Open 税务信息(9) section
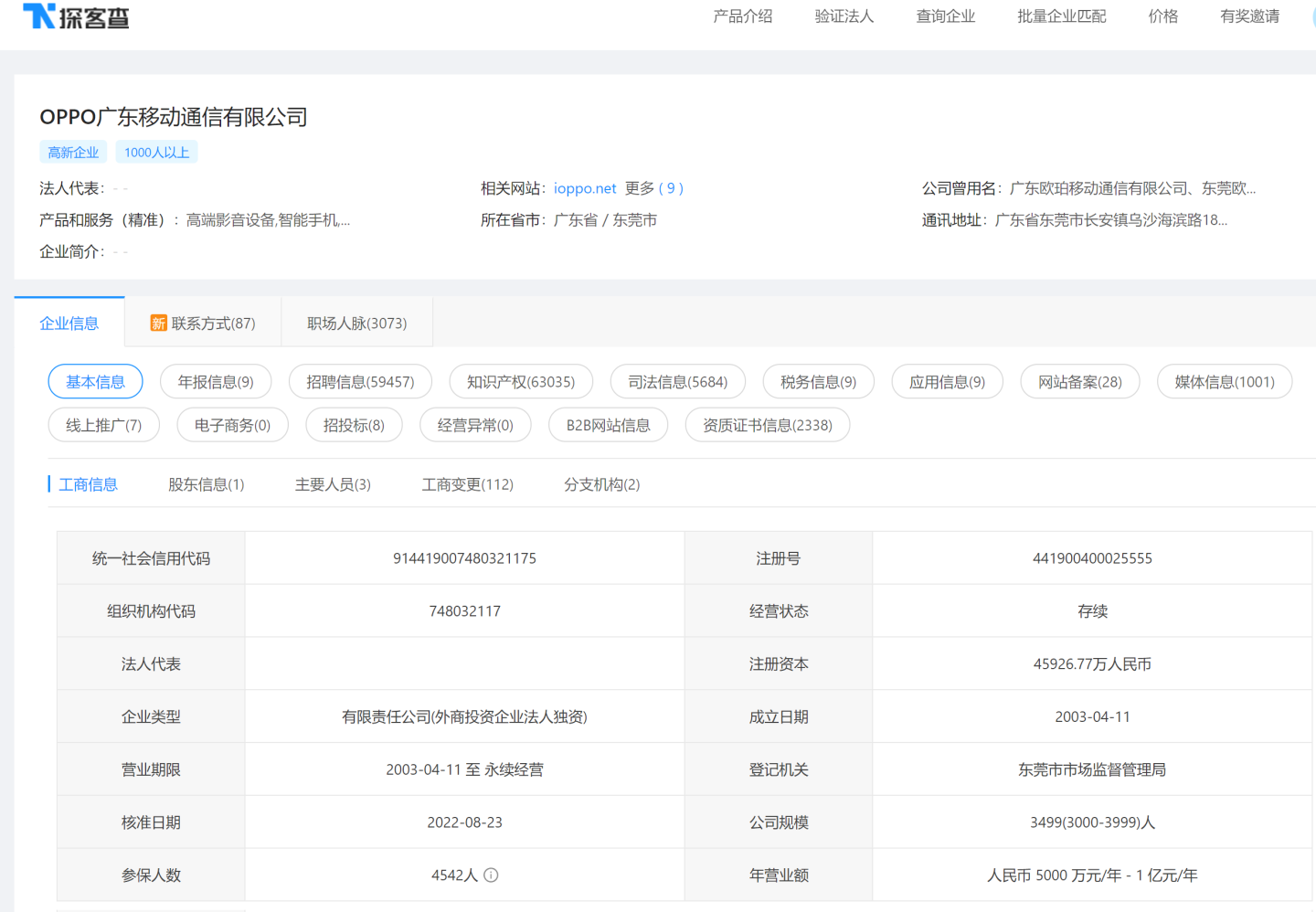This screenshot has width=1316, height=912. tap(818, 381)
